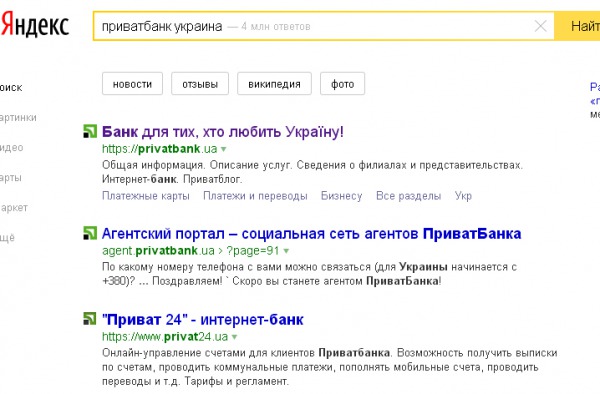This screenshot has height=394, width=600.
Task: Click the 4 млн ответов result count
Action: pyautogui.click(x=276, y=26)
